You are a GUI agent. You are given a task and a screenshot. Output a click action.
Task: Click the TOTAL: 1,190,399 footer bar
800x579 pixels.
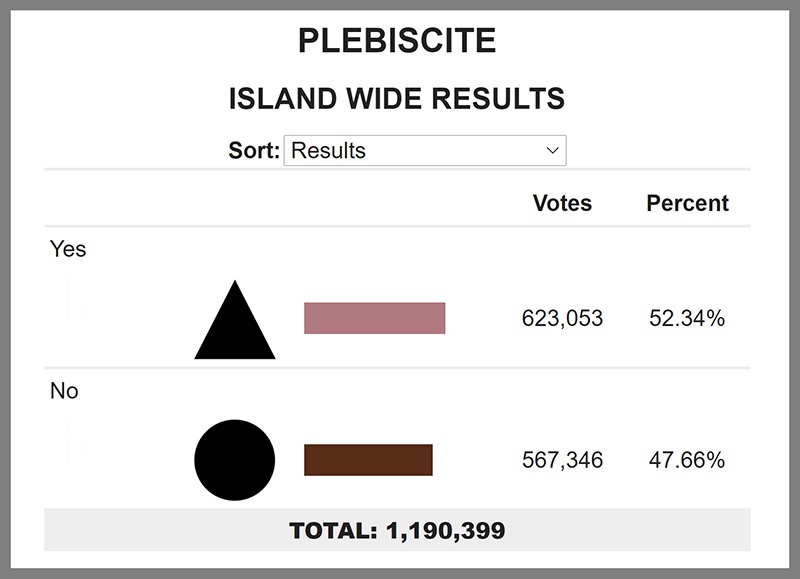click(397, 530)
